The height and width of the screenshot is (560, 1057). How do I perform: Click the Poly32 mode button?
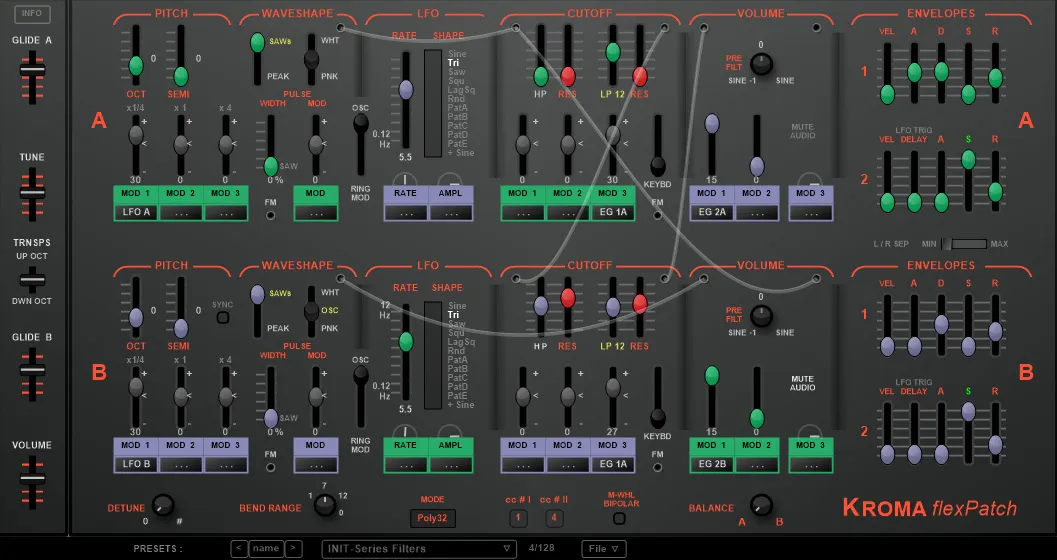pyautogui.click(x=433, y=518)
